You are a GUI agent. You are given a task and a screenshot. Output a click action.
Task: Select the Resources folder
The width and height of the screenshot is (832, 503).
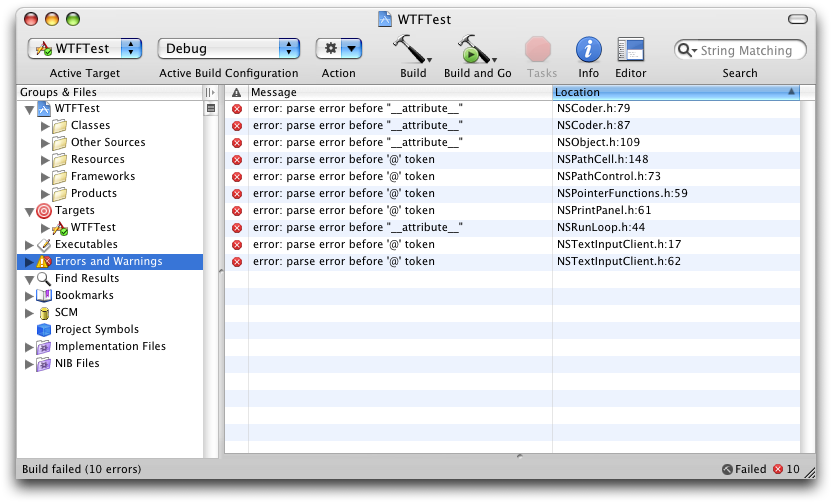59,159
